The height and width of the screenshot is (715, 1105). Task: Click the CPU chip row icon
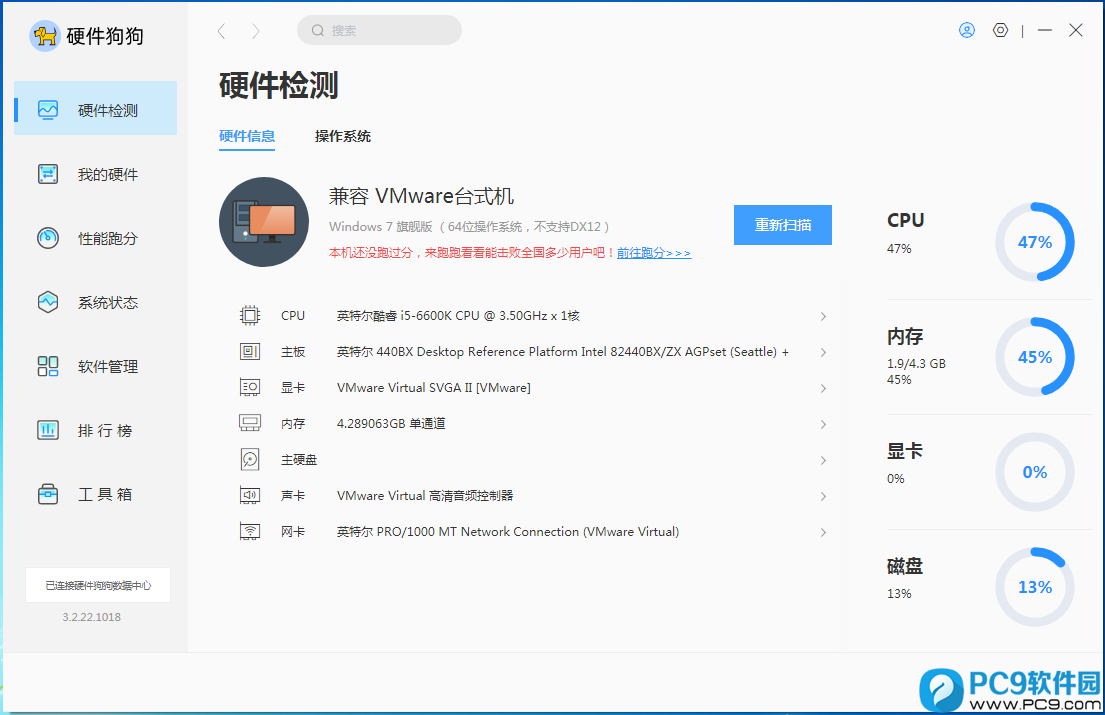click(x=249, y=316)
